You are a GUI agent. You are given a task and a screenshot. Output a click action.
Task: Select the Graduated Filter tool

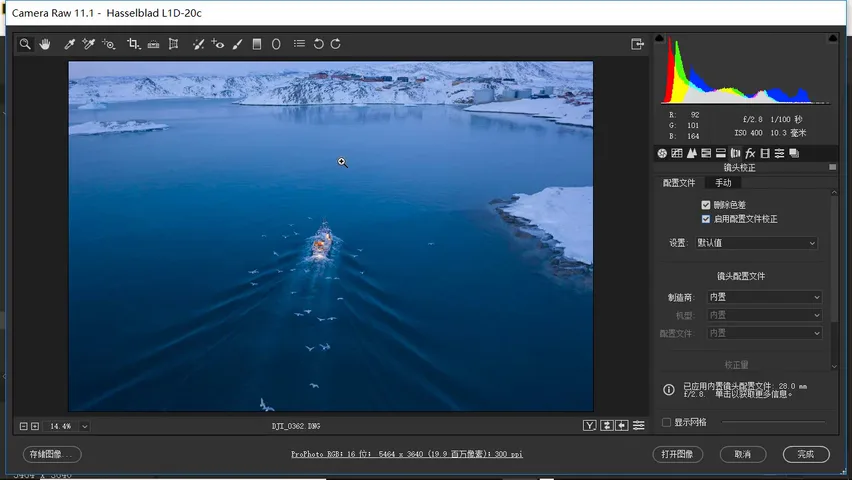click(x=257, y=44)
